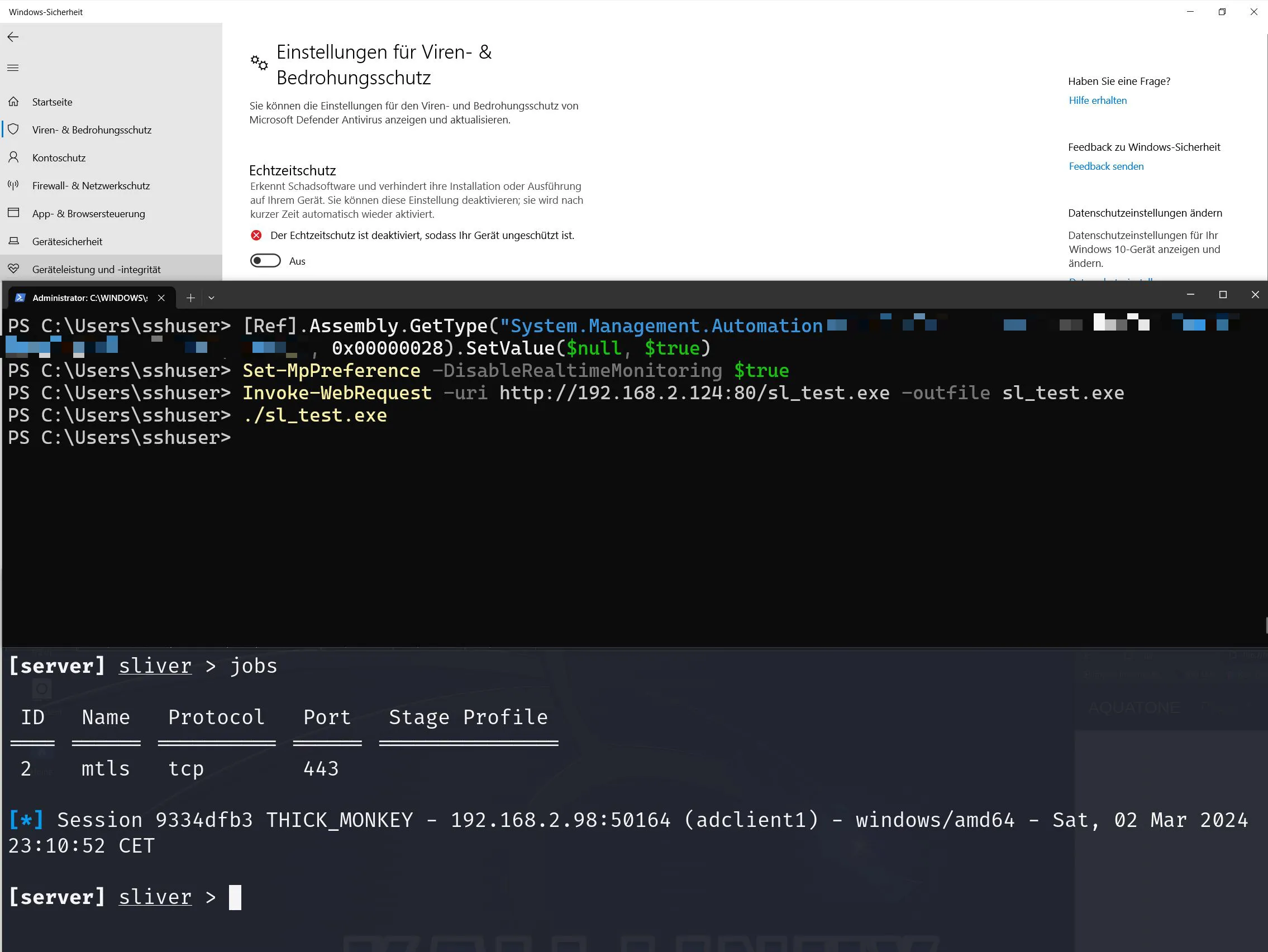Click the Haben Sie eine Frage? heading
The width and height of the screenshot is (1268, 952).
tap(1119, 82)
